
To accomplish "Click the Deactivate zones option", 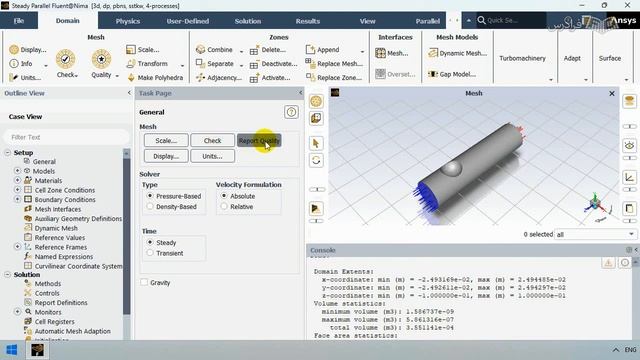I will pos(273,64).
